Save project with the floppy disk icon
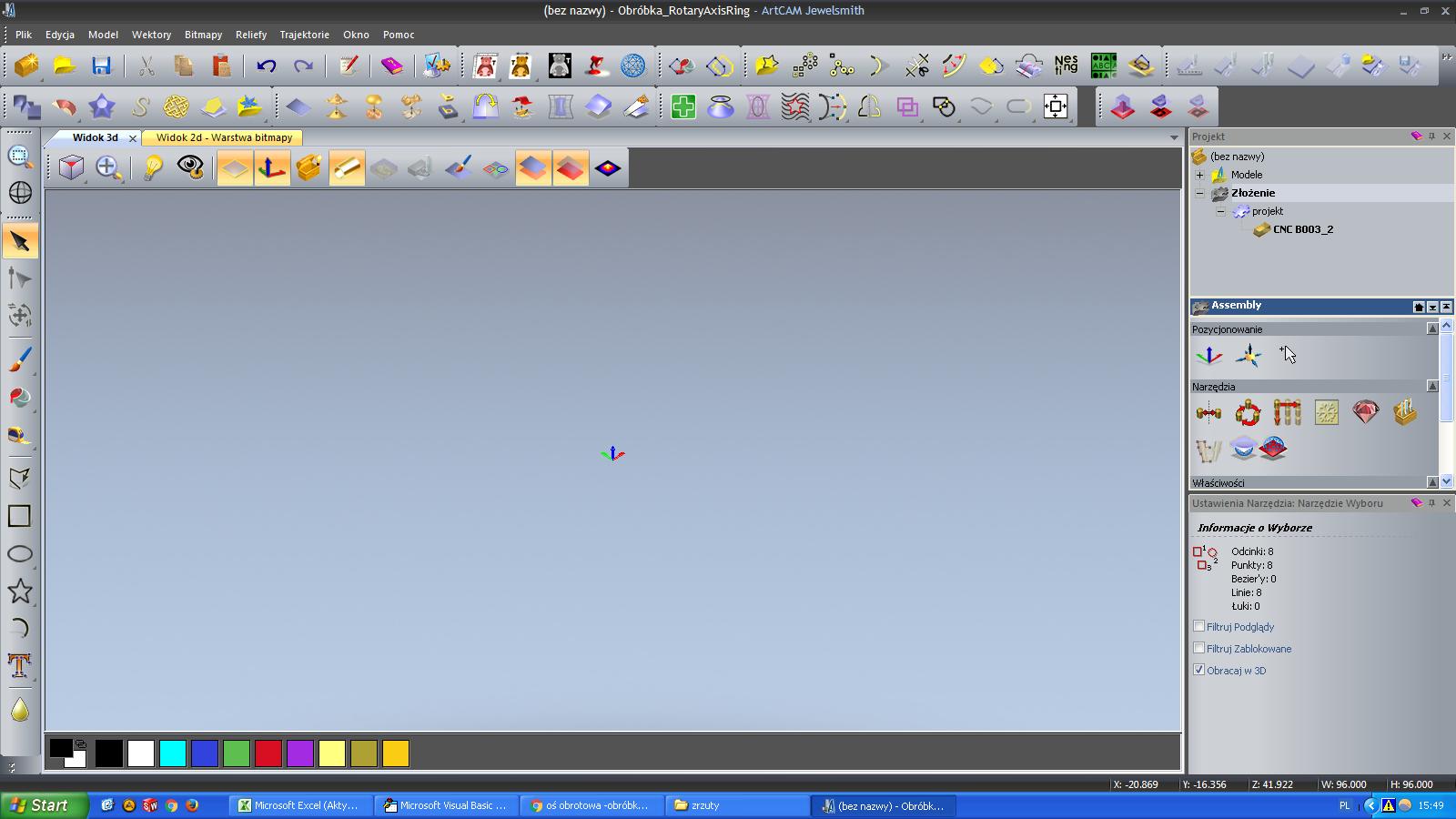This screenshot has height=819, width=1456. tap(101, 66)
